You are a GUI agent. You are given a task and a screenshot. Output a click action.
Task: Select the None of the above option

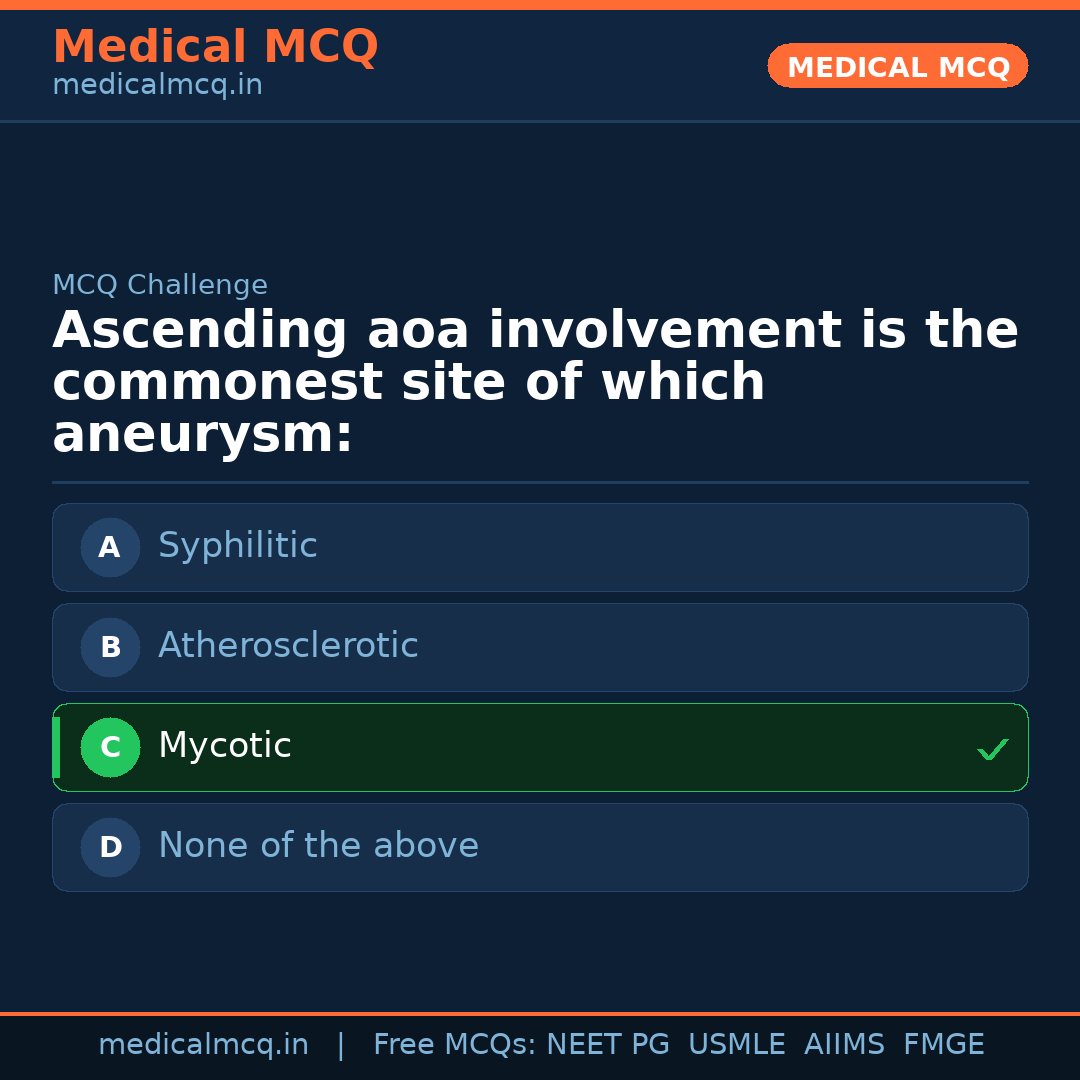point(540,847)
